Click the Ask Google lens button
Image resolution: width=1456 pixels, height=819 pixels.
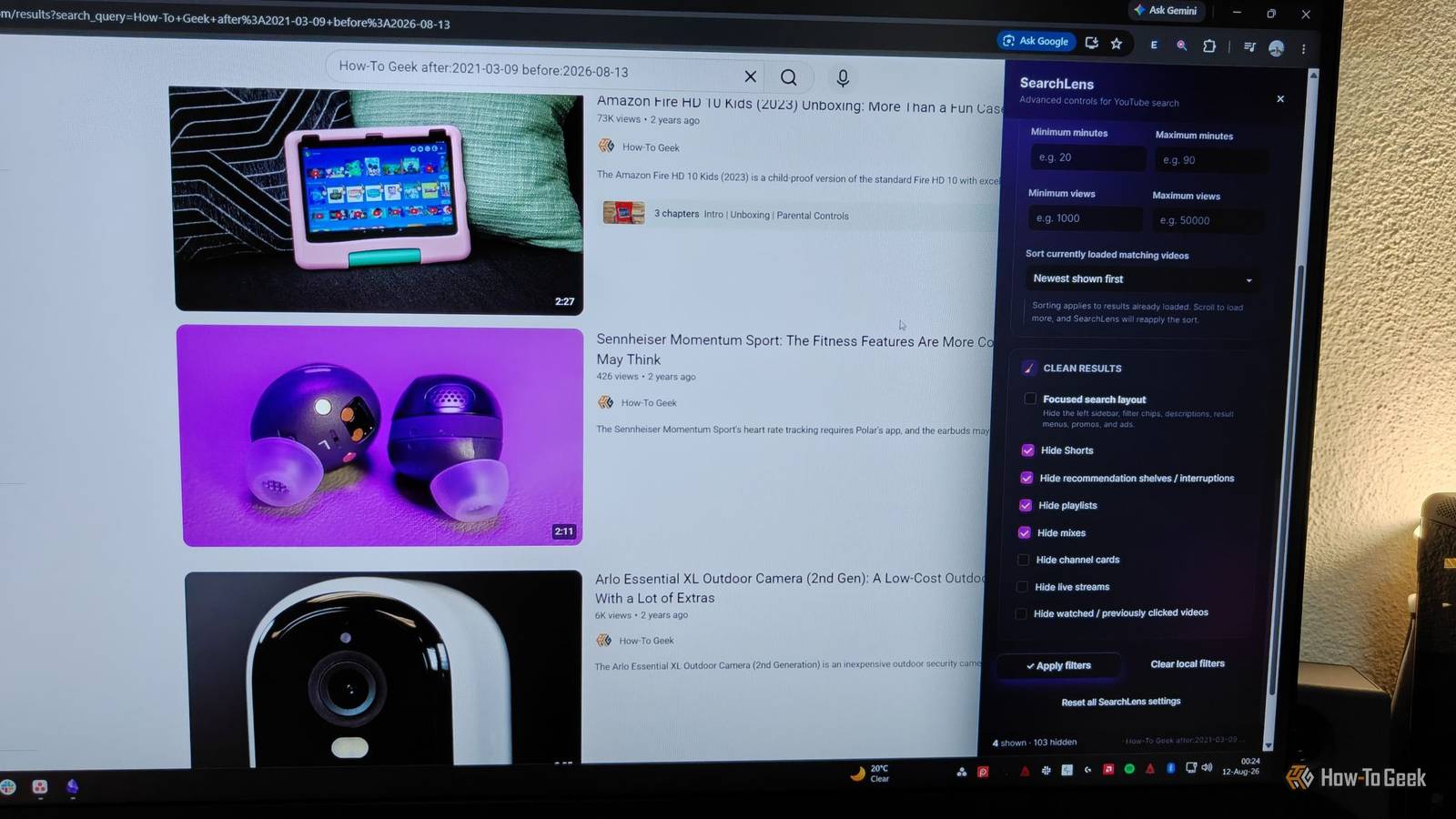1036,41
